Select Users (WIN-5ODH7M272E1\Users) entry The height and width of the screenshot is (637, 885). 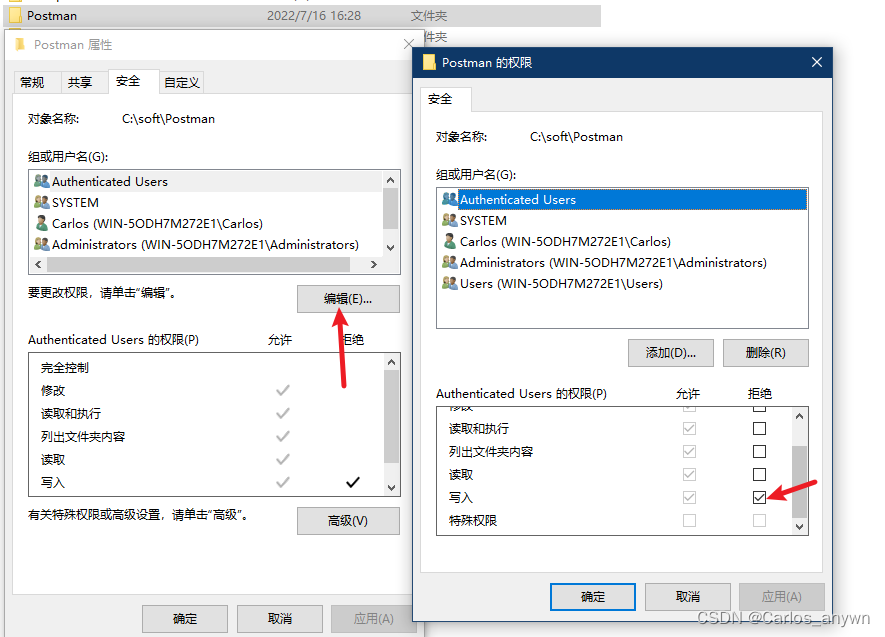(x=561, y=283)
